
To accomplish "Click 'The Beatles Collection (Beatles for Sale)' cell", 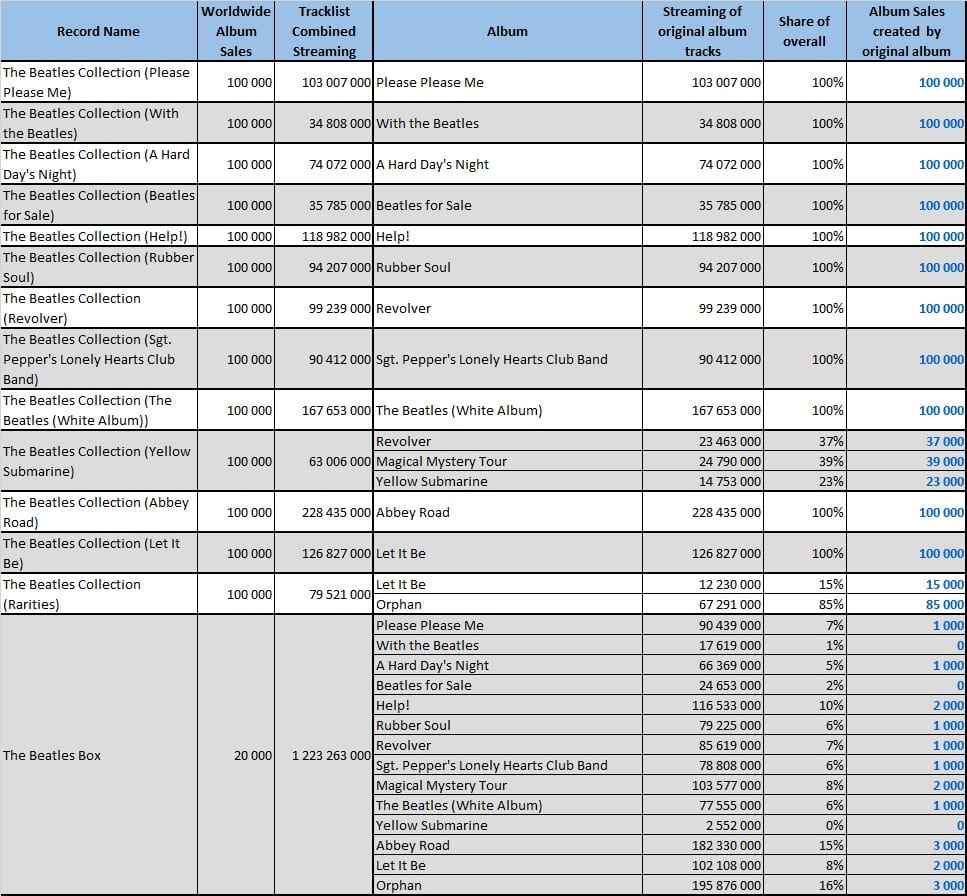I will (x=99, y=205).
